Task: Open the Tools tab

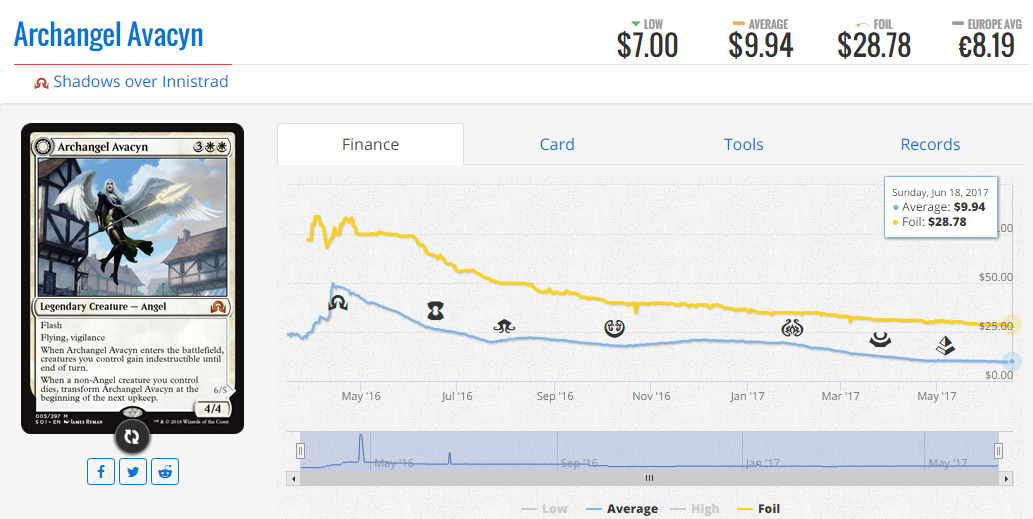Action: pyautogui.click(x=743, y=144)
